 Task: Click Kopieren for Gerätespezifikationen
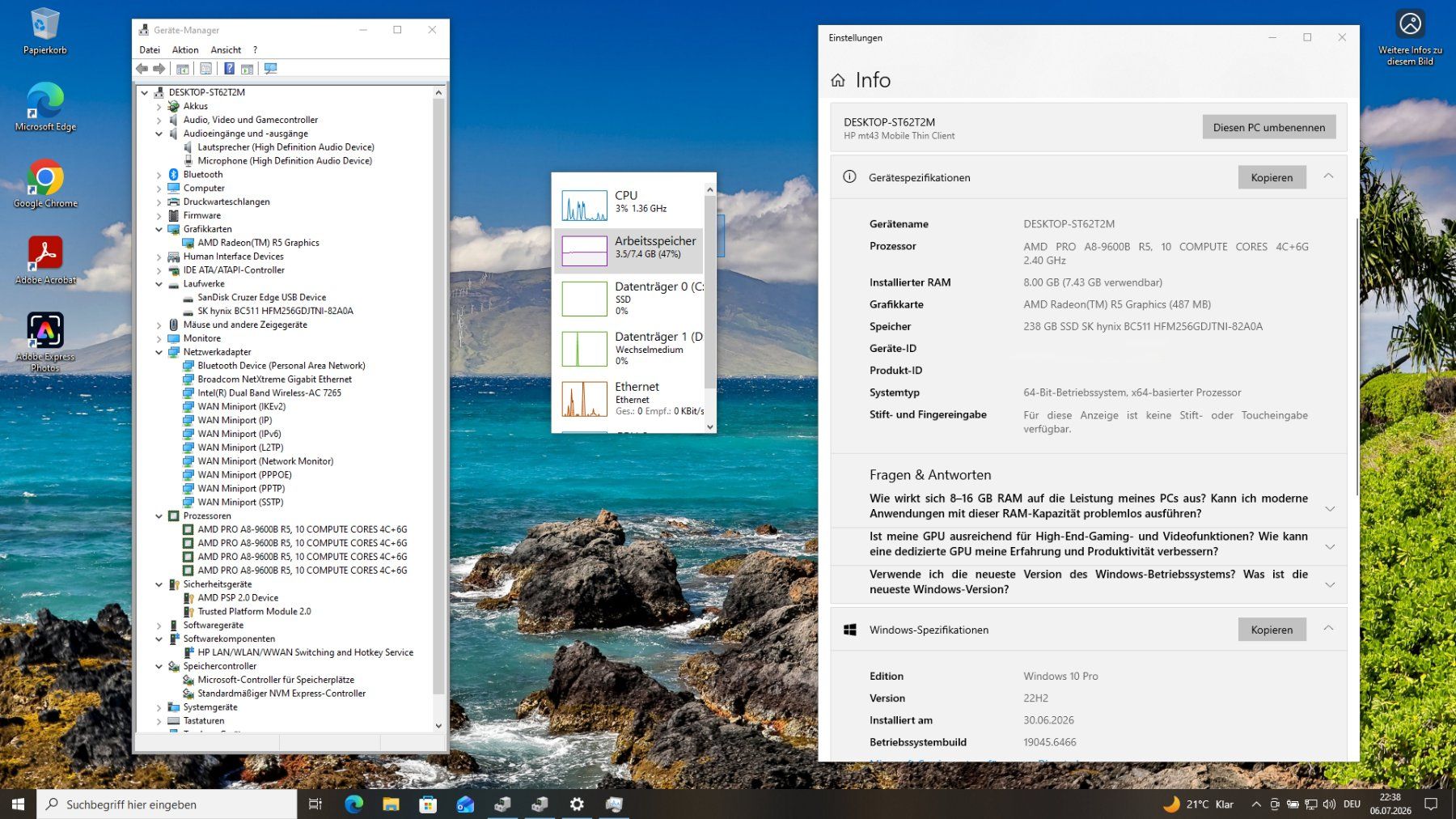pos(1272,177)
